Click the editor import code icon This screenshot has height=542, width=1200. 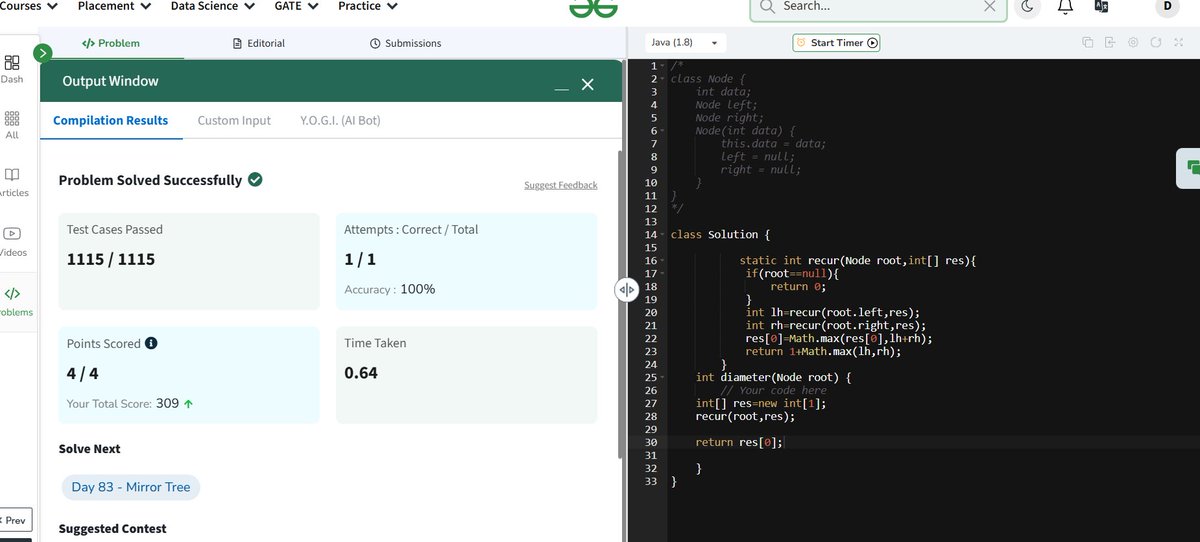(1110, 43)
